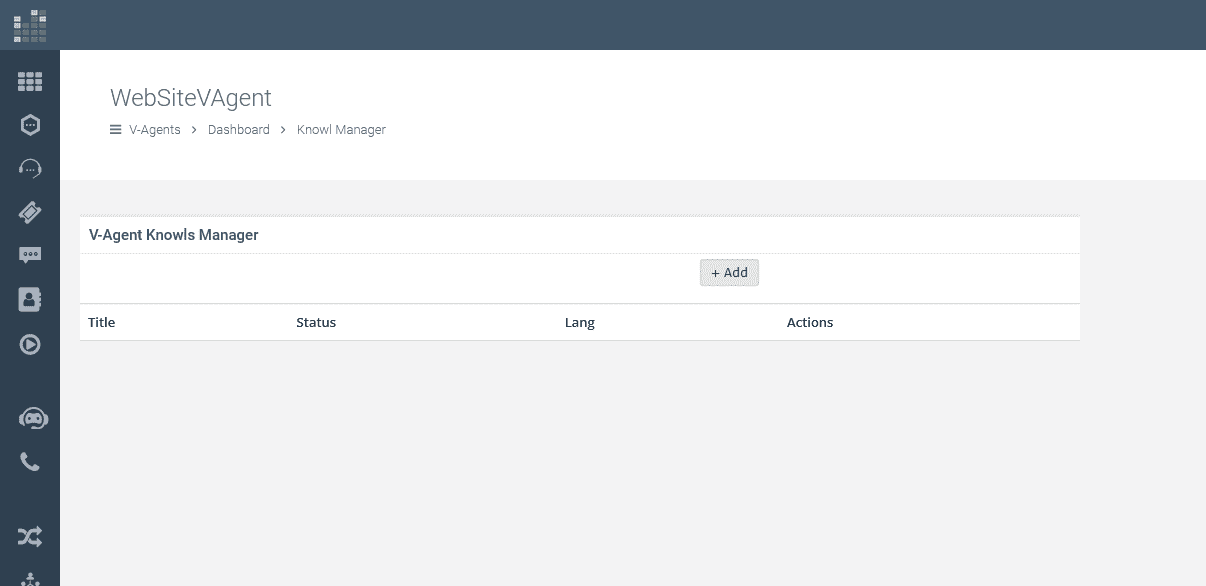1206x586 pixels.
Task: Click the Actions column header
Action: coord(810,323)
